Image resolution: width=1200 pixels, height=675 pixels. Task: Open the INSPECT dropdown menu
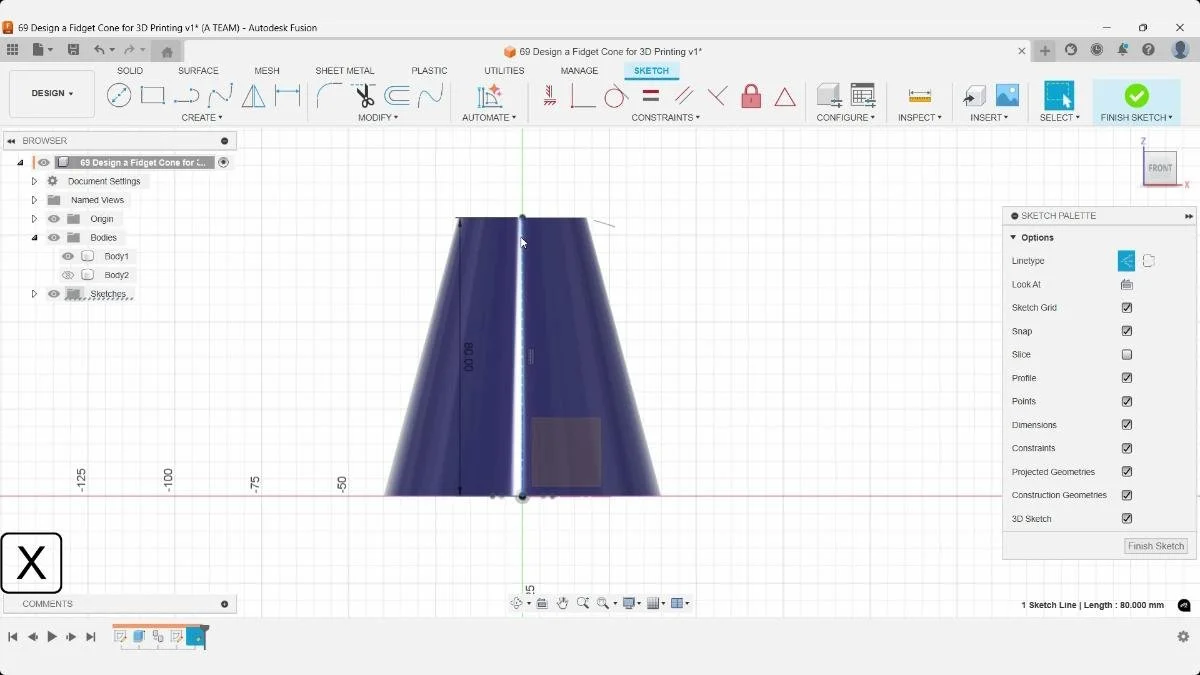pos(920,118)
